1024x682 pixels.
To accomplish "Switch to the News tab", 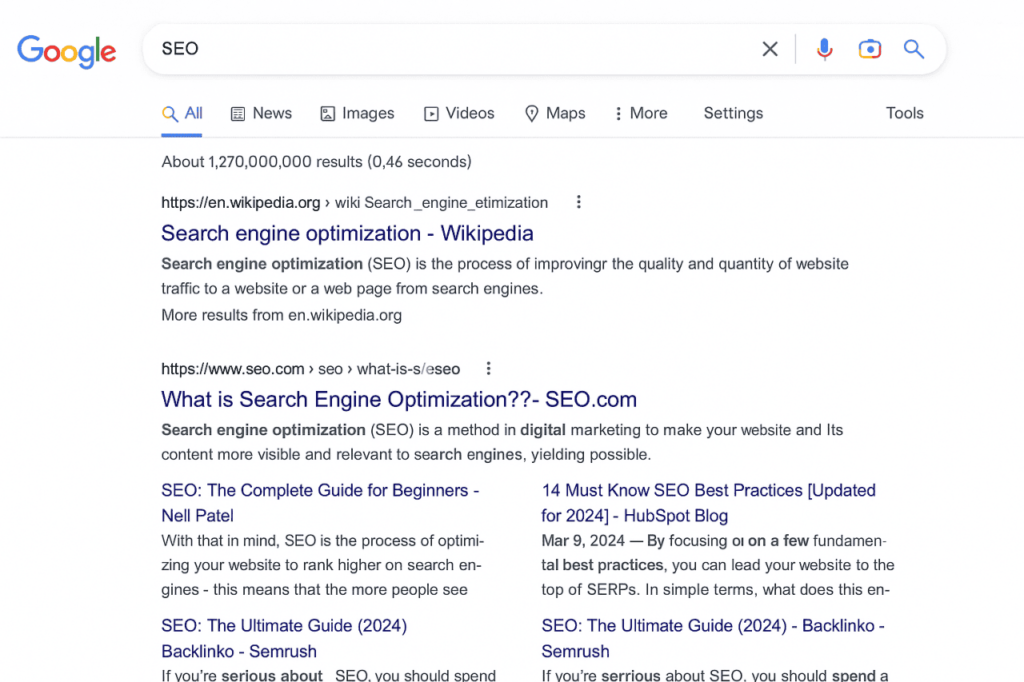I will click(x=261, y=114).
